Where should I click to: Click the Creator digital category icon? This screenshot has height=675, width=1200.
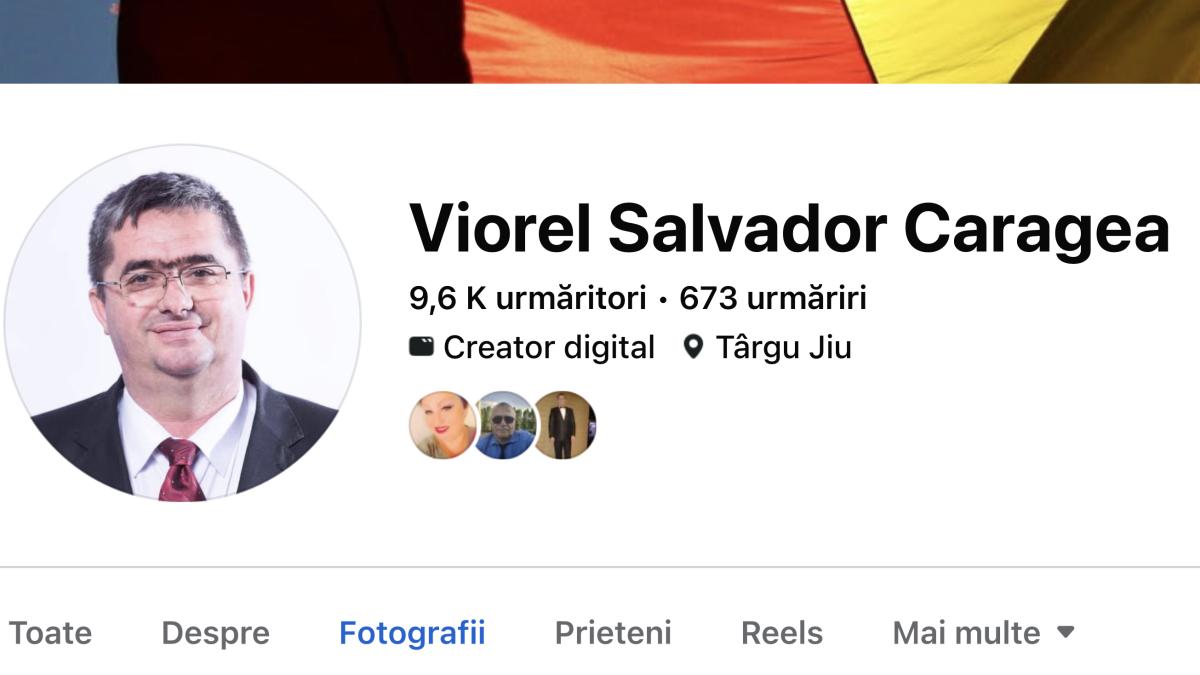click(x=422, y=347)
